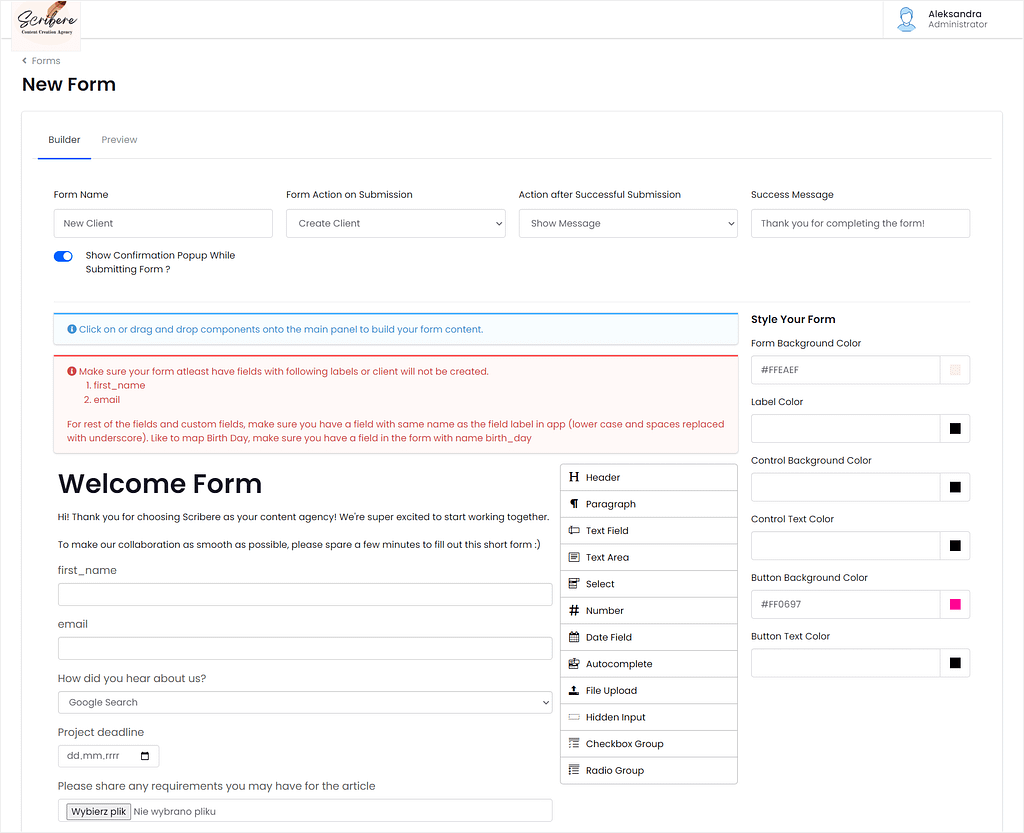Add a File Upload component
1024x833 pixels.
coord(648,691)
